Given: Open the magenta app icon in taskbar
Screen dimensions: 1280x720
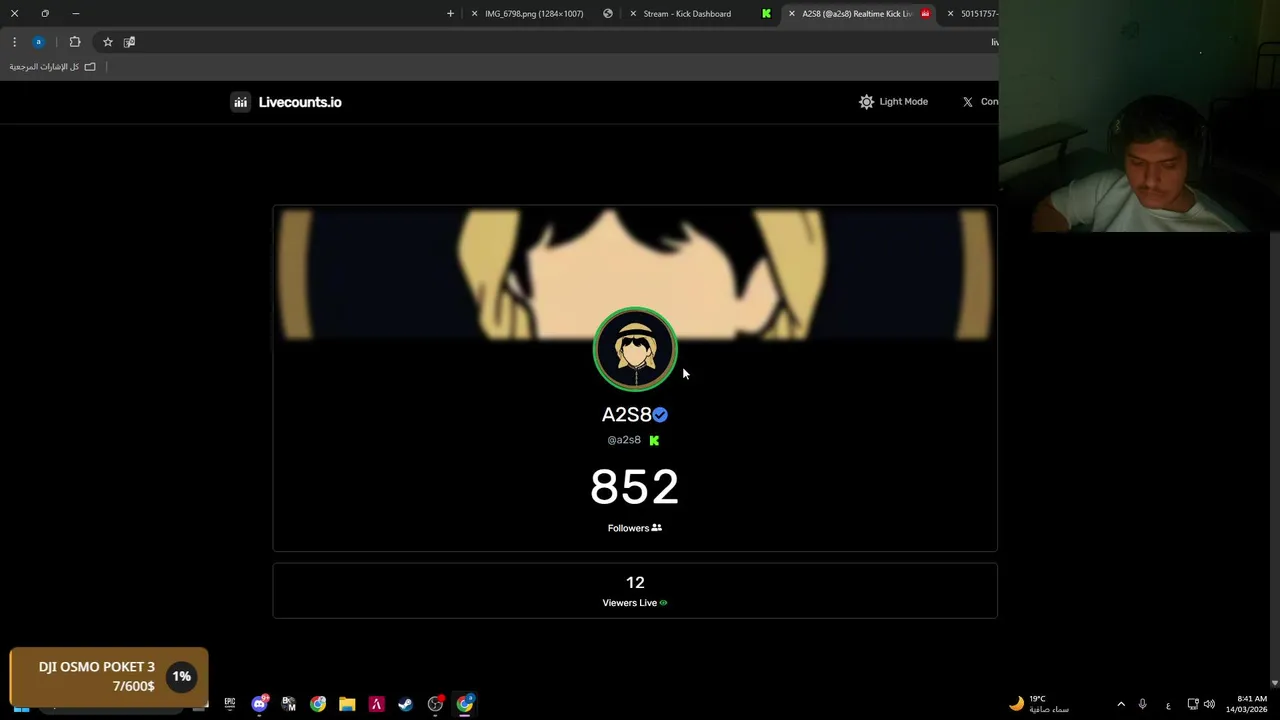Looking at the screenshot, I should (x=376, y=704).
